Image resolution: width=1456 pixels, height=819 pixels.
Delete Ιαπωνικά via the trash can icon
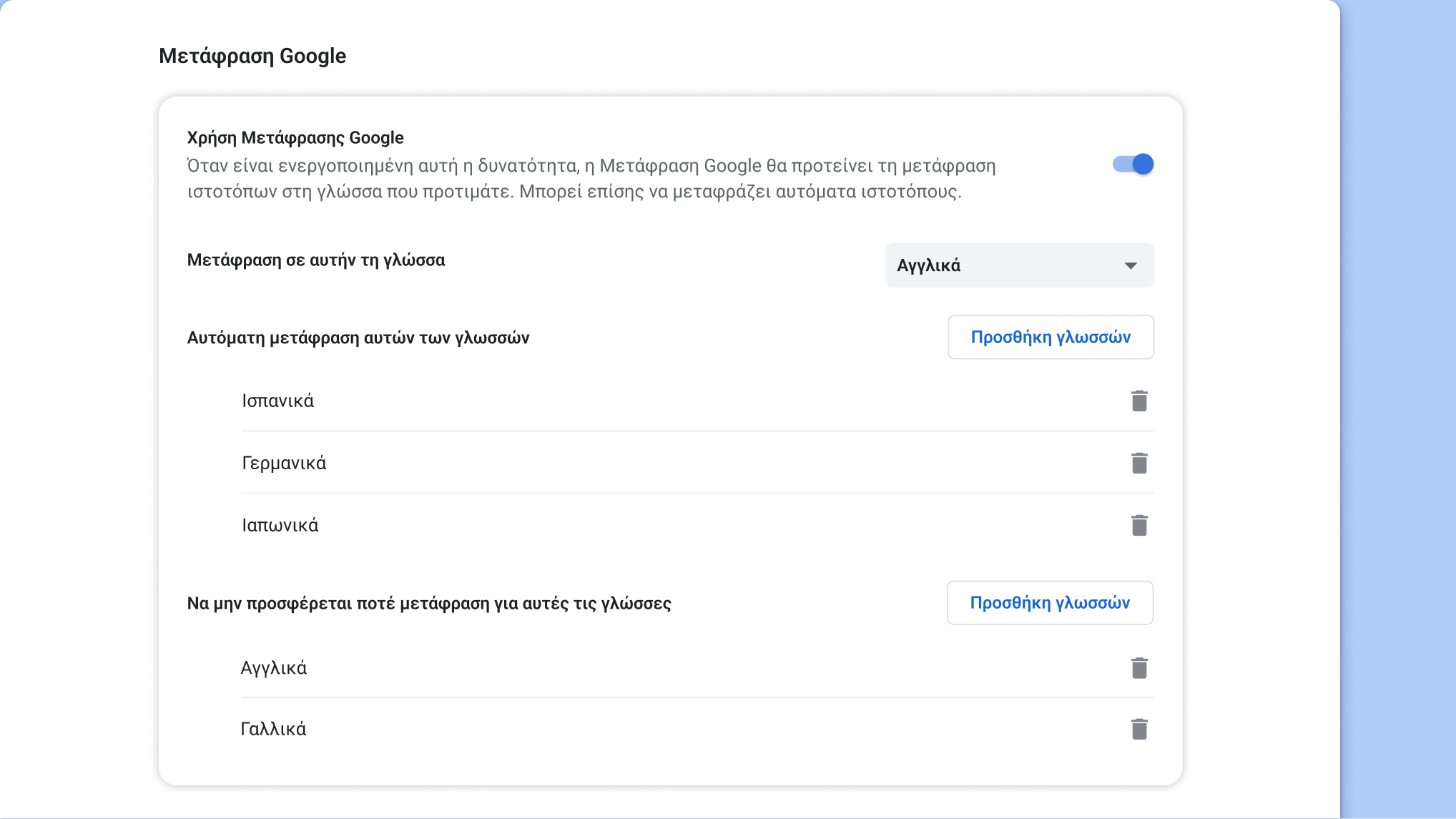[x=1138, y=524]
